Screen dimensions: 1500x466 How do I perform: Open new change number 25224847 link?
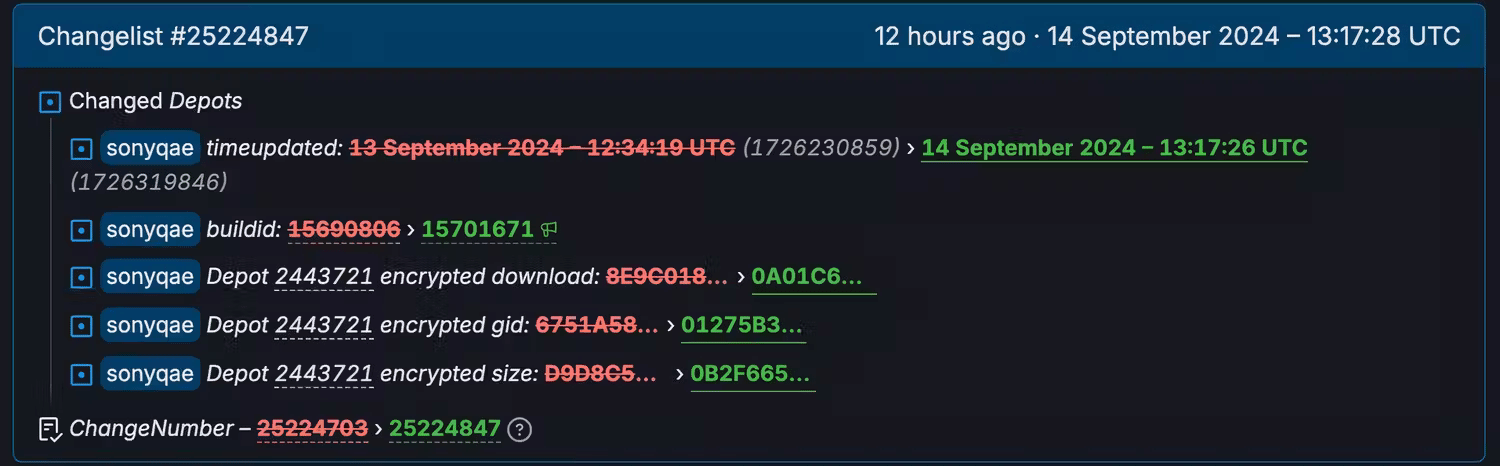click(x=445, y=428)
